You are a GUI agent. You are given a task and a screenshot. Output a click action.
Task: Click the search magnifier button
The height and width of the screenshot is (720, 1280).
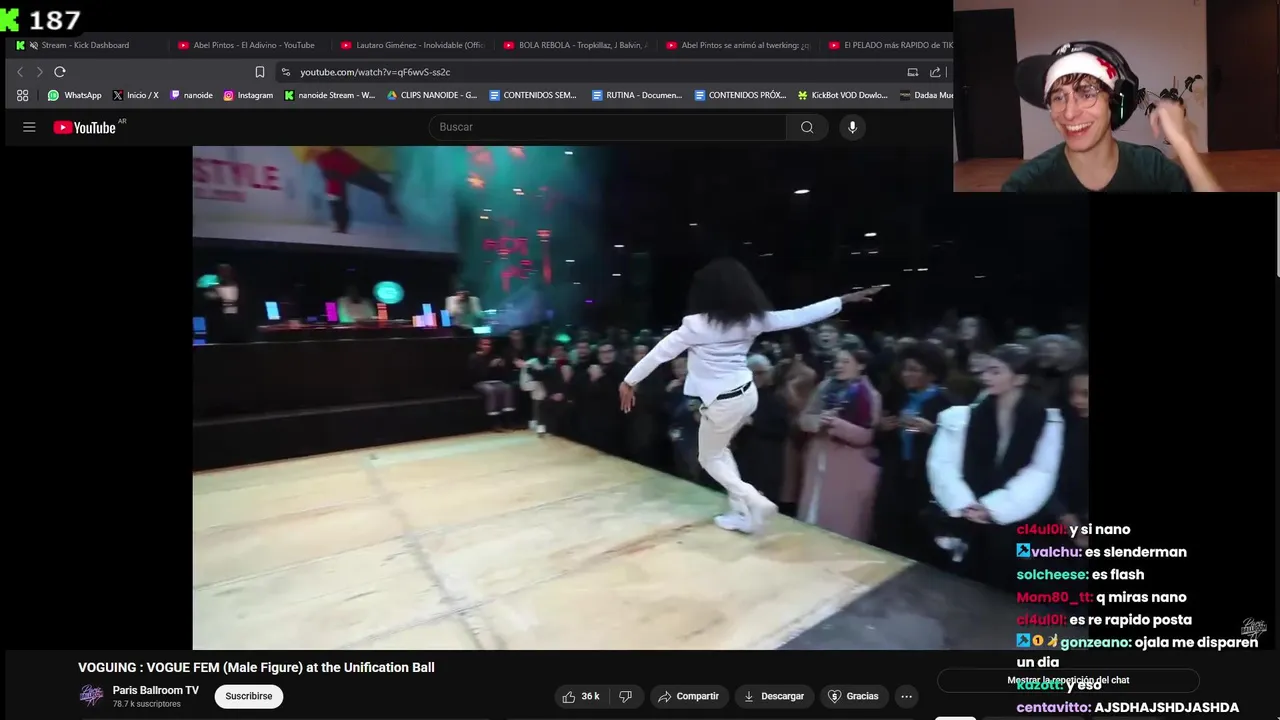coord(807,127)
